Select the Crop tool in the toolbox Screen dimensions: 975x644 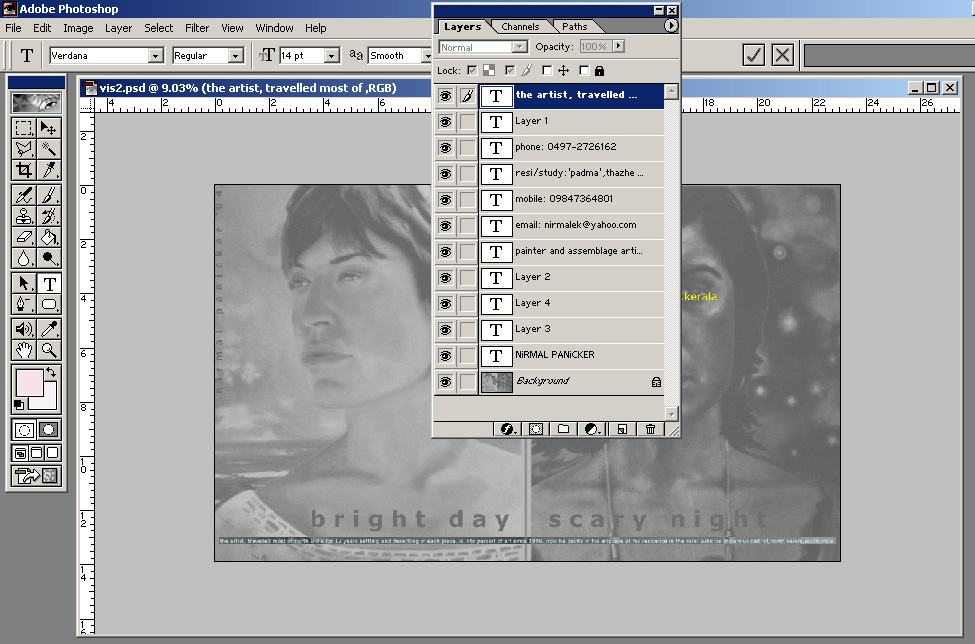pyautogui.click(x=23, y=171)
